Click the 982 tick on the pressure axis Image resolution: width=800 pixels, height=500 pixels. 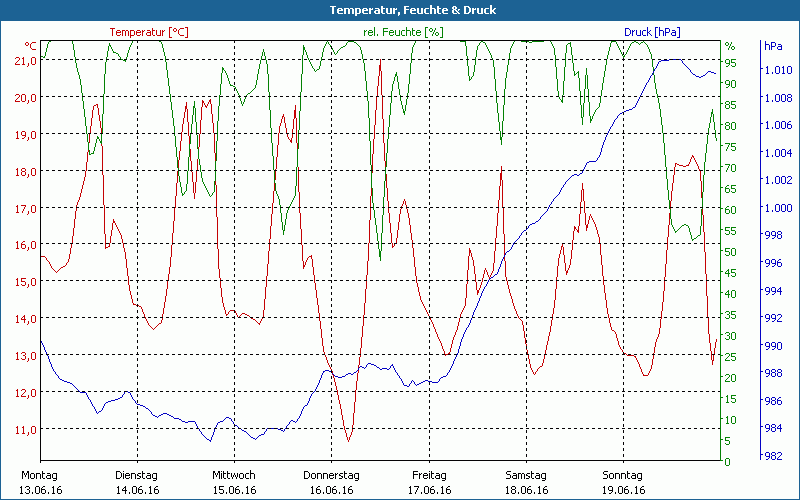pos(774,456)
